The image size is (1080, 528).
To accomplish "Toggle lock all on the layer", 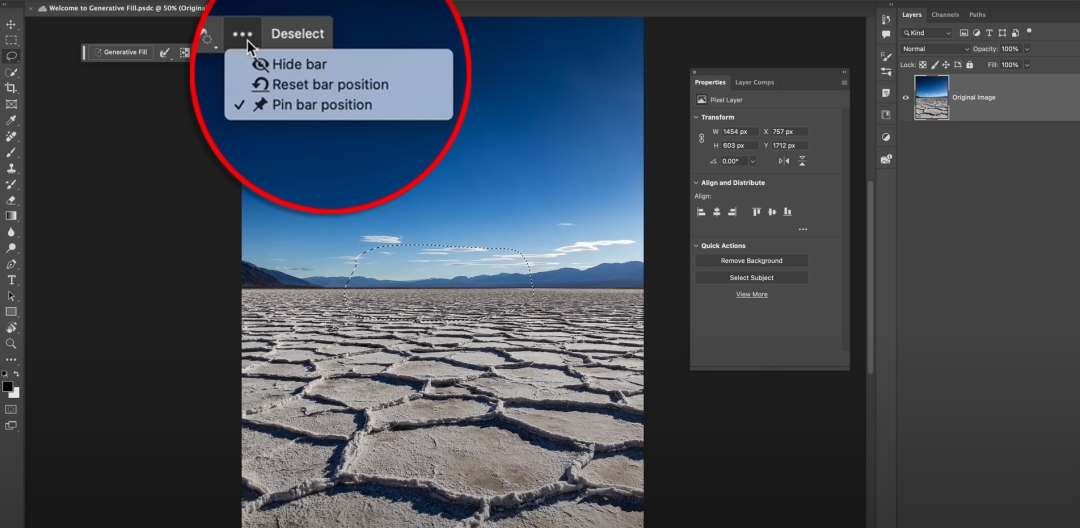I will point(970,65).
